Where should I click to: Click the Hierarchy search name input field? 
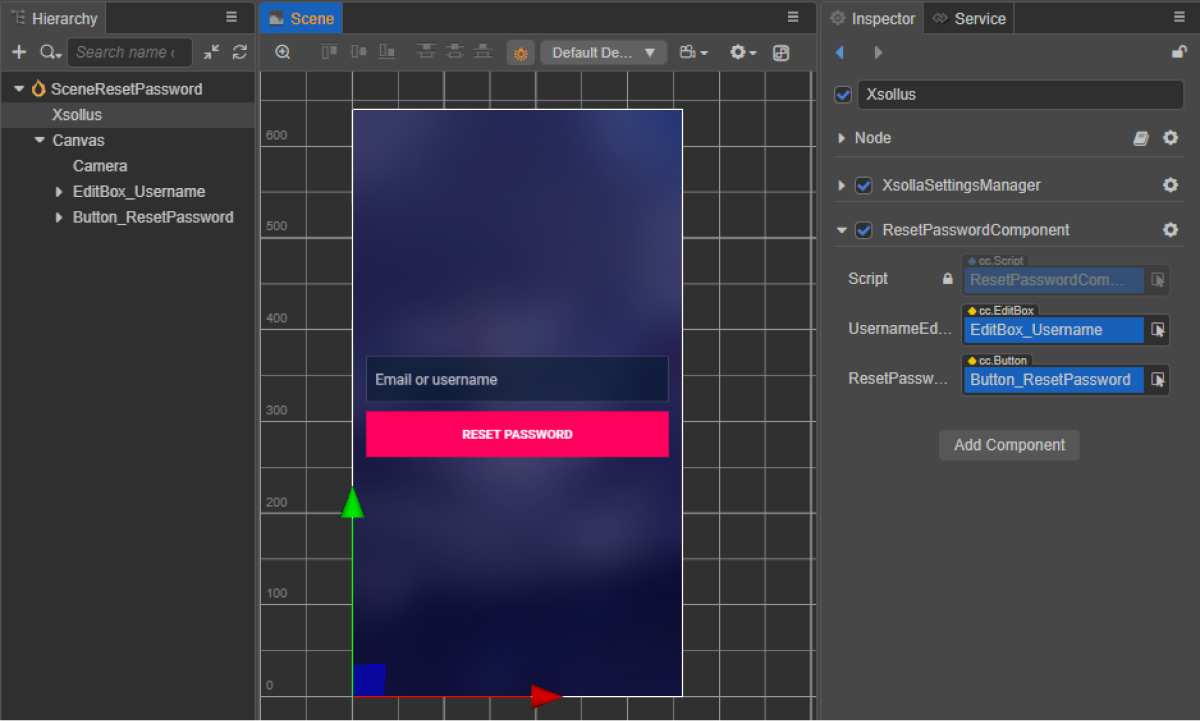(128, 52)
